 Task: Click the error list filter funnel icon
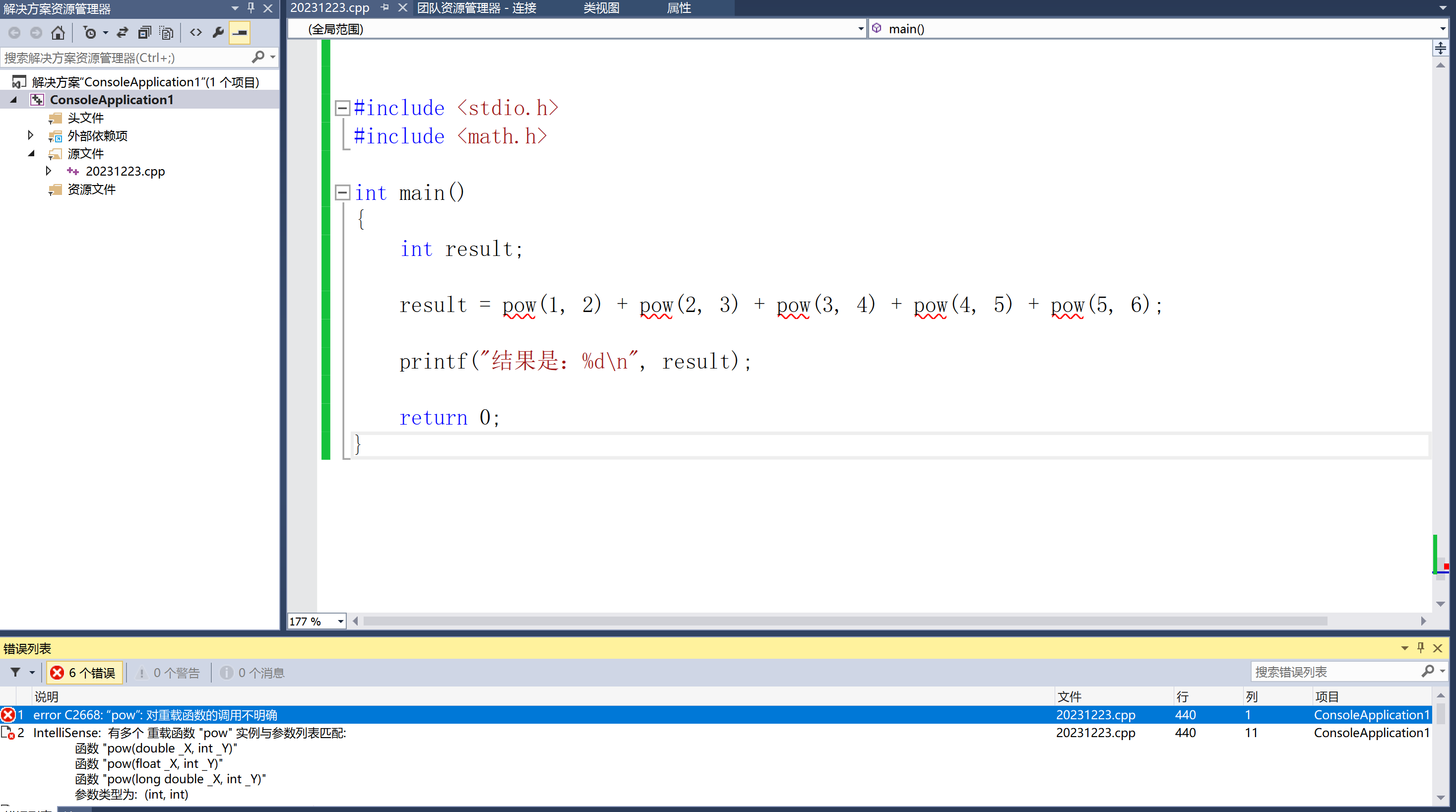16,672
